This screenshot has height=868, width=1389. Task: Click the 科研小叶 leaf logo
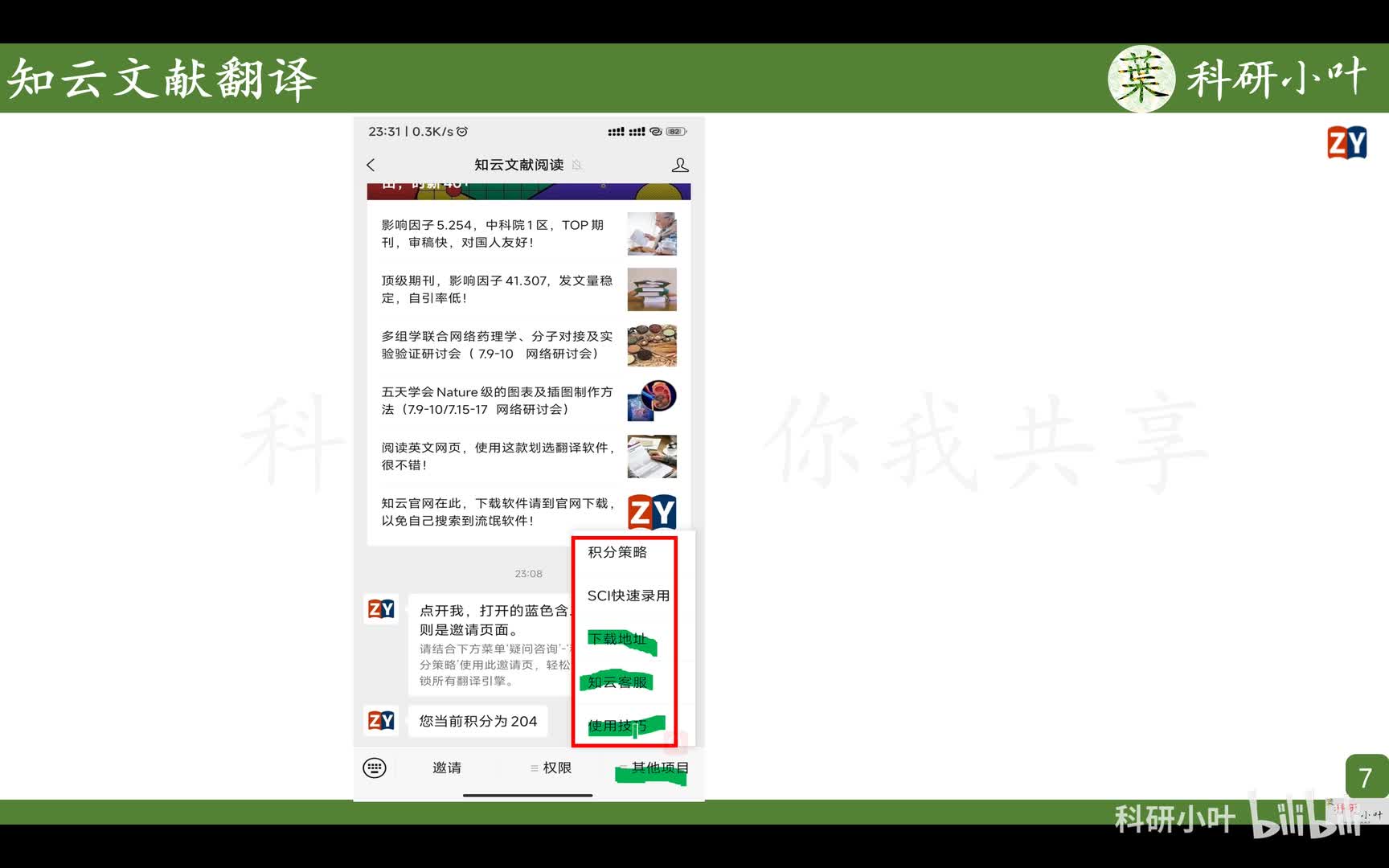(1141, 79)
